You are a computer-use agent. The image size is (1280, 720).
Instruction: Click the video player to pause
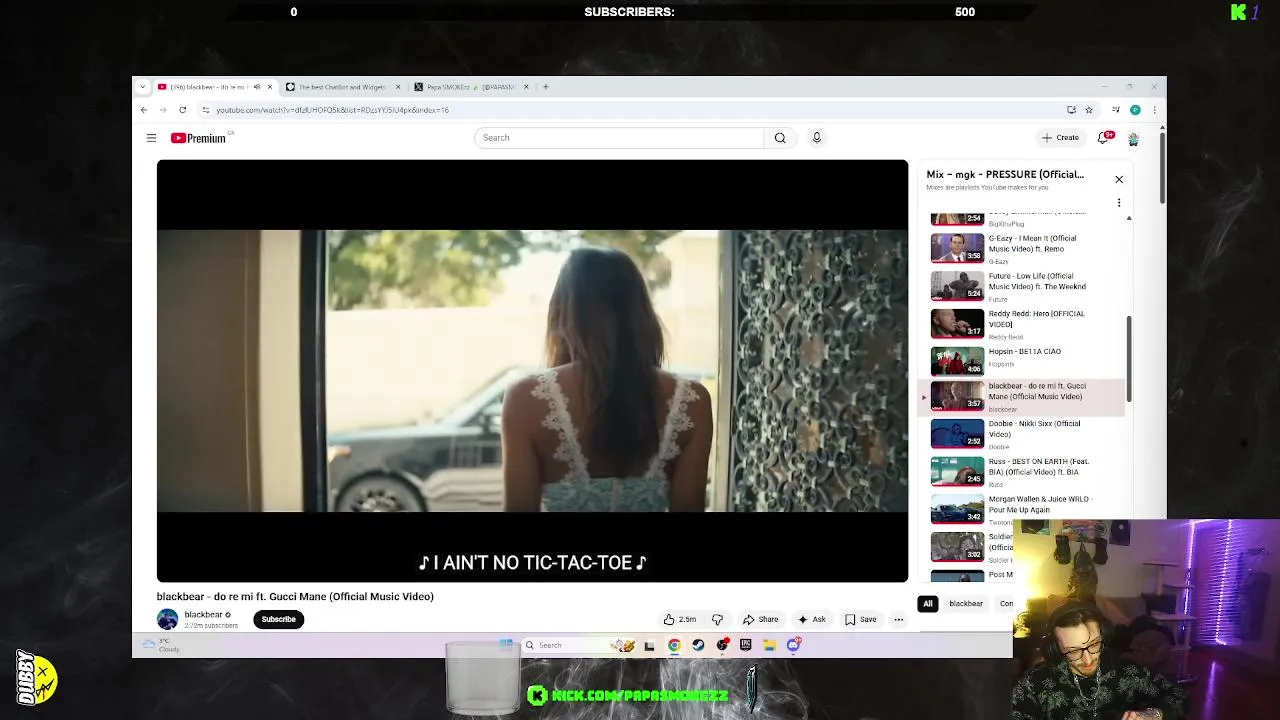pyautogui.click(x=532, y=371)
